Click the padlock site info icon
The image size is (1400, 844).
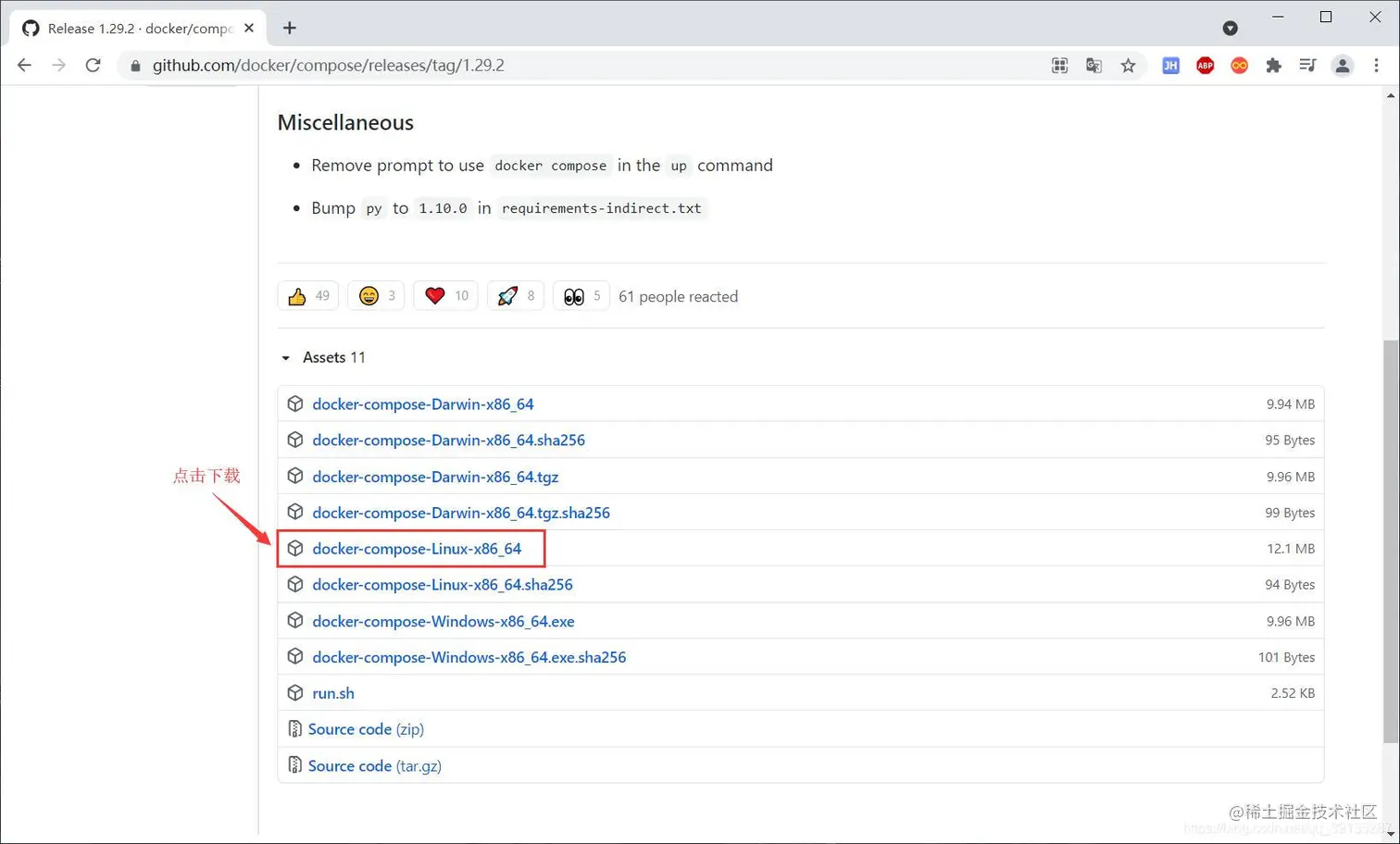(135, 66)
